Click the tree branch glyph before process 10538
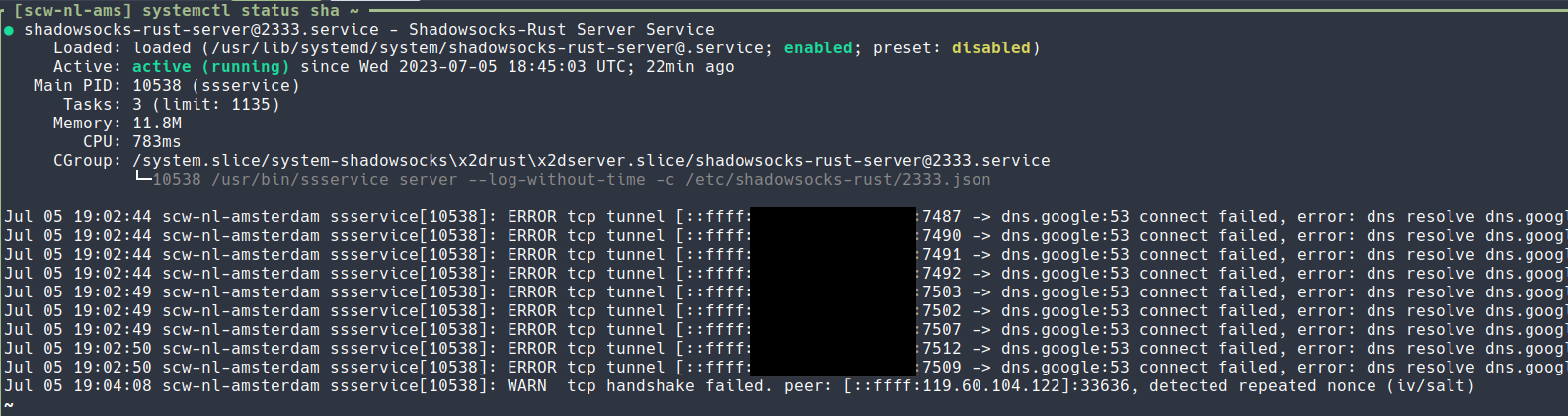Viewport: 1568px width, 416px height. point(143,178)
